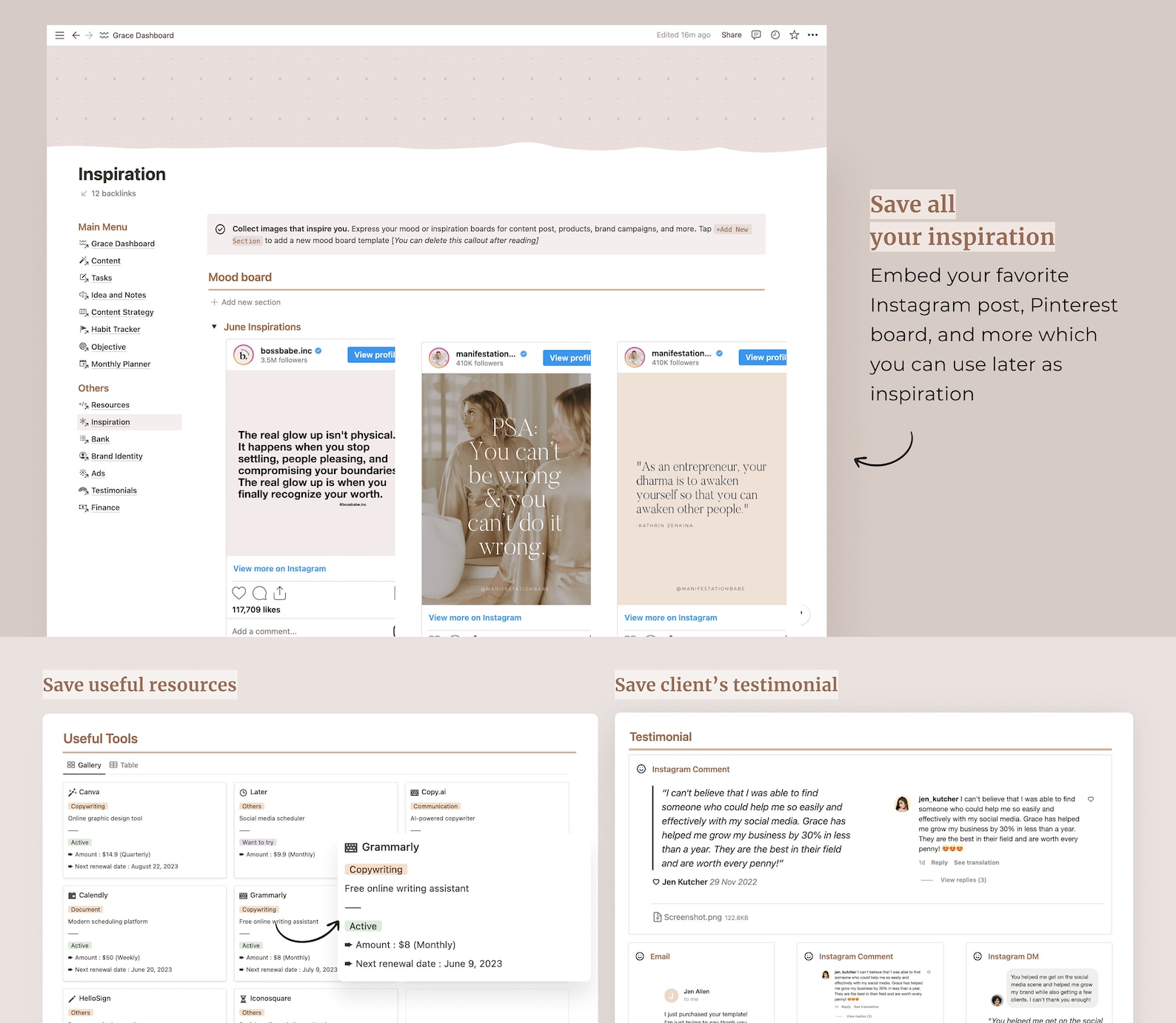Open the sidebar hamburger menu
Viewport: 1176px width, 1023px height.
[60, 35]
